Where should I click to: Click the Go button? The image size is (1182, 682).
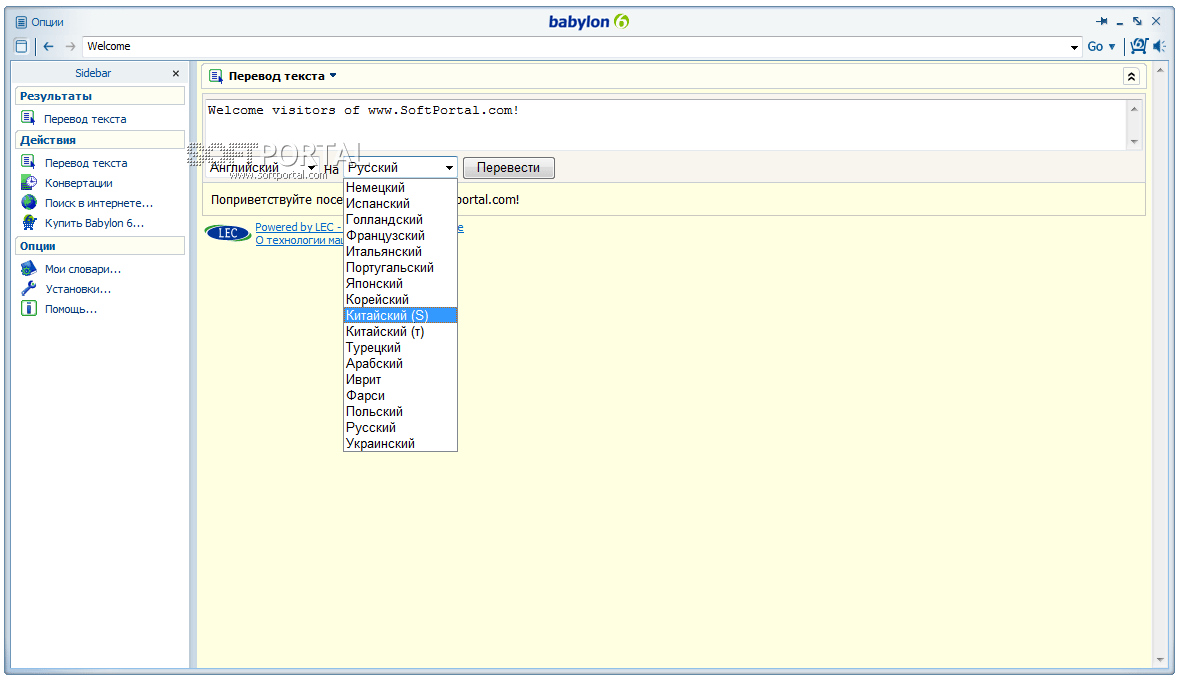[x=1095, y=47]
